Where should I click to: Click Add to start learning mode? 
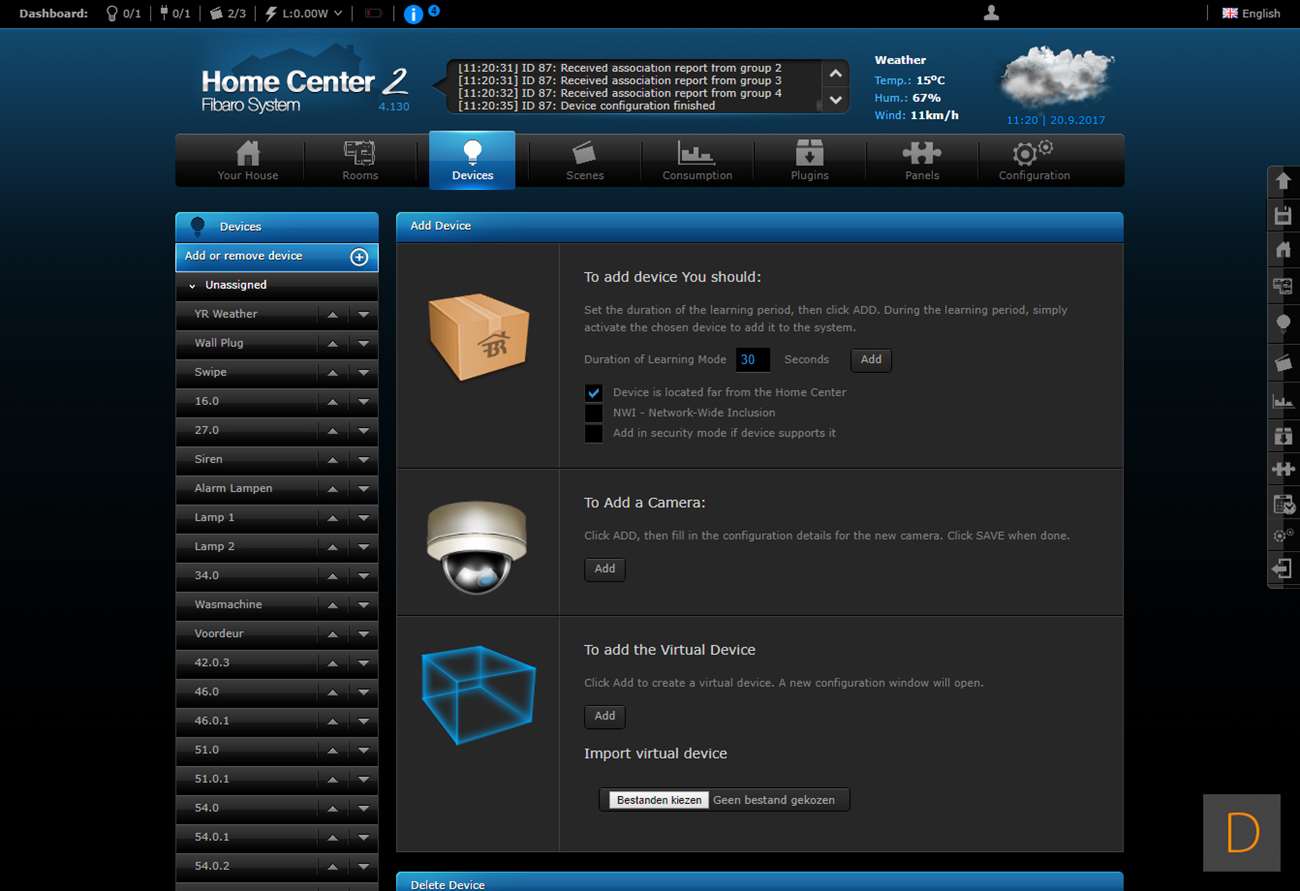coord(871,360)
